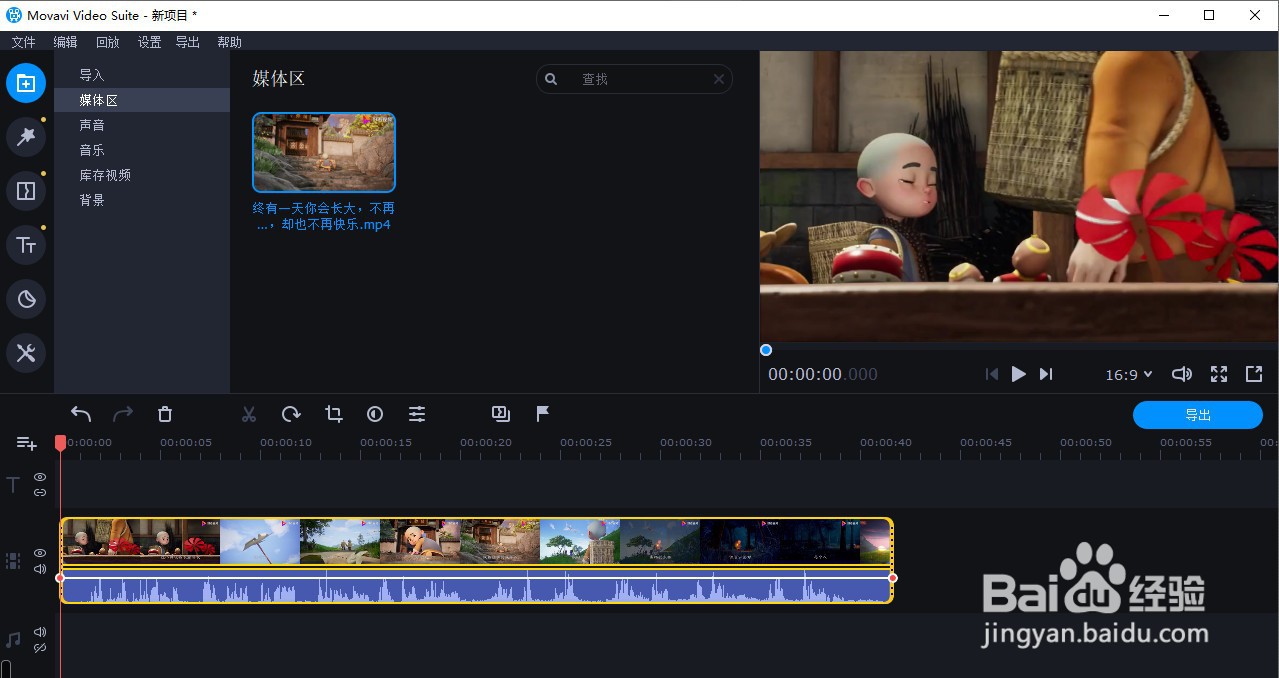This screenshot has height=678, width=1279.
Task: Open the filters magic wand panel
Action: click(26, 137)
